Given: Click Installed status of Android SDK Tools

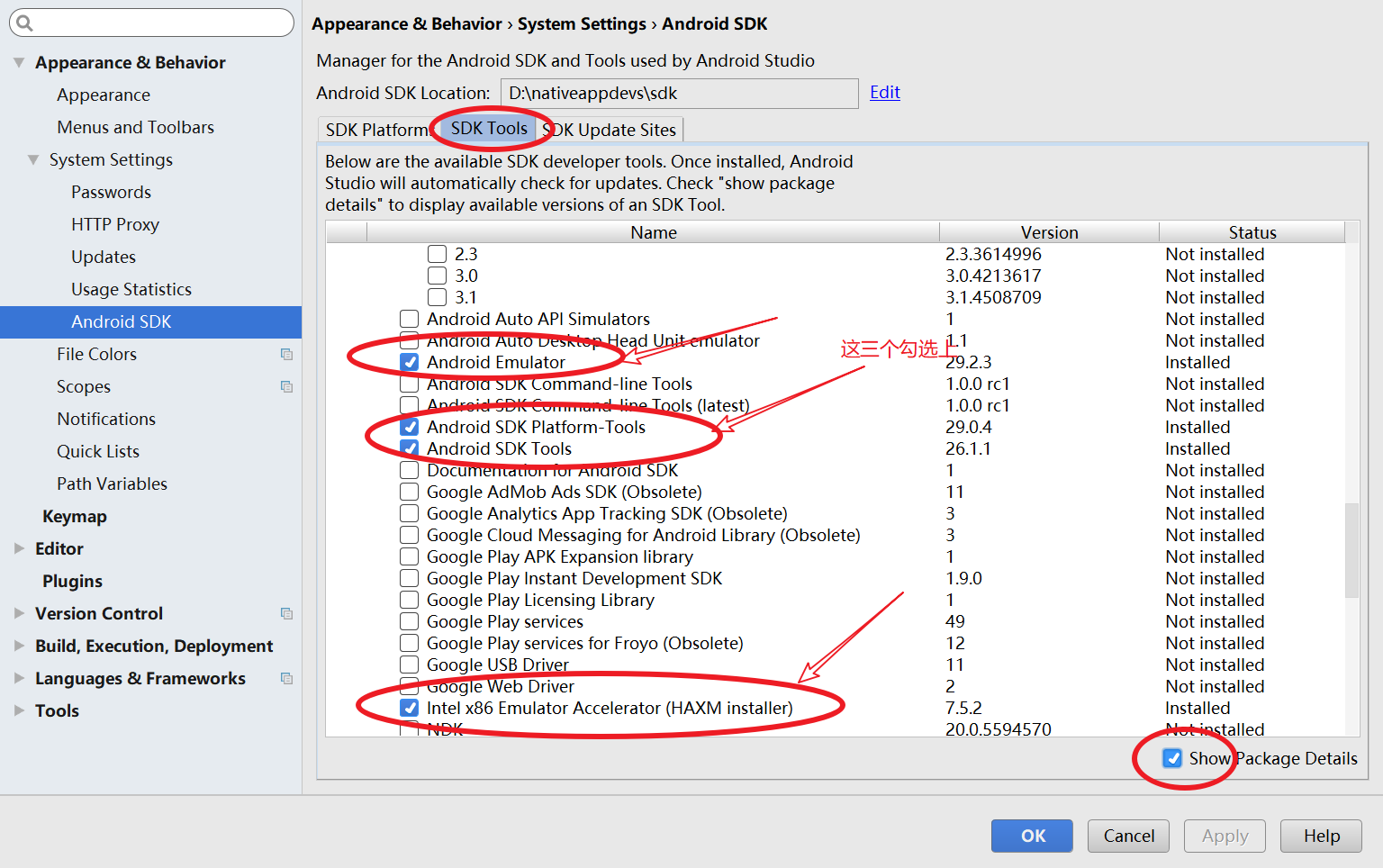Looking at the screenshot, I should pos(1198,448).
